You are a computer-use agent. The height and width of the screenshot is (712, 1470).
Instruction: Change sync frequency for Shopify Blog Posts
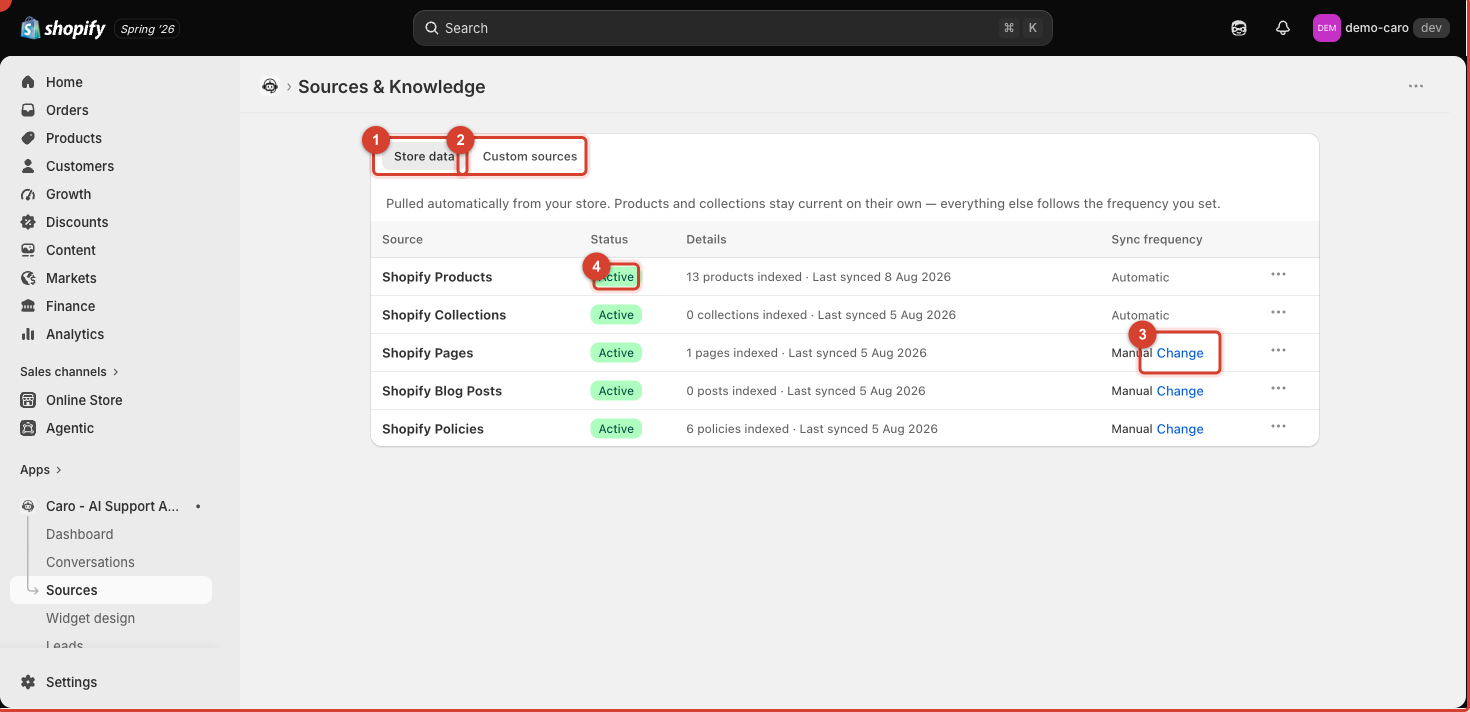point(1180,391)
